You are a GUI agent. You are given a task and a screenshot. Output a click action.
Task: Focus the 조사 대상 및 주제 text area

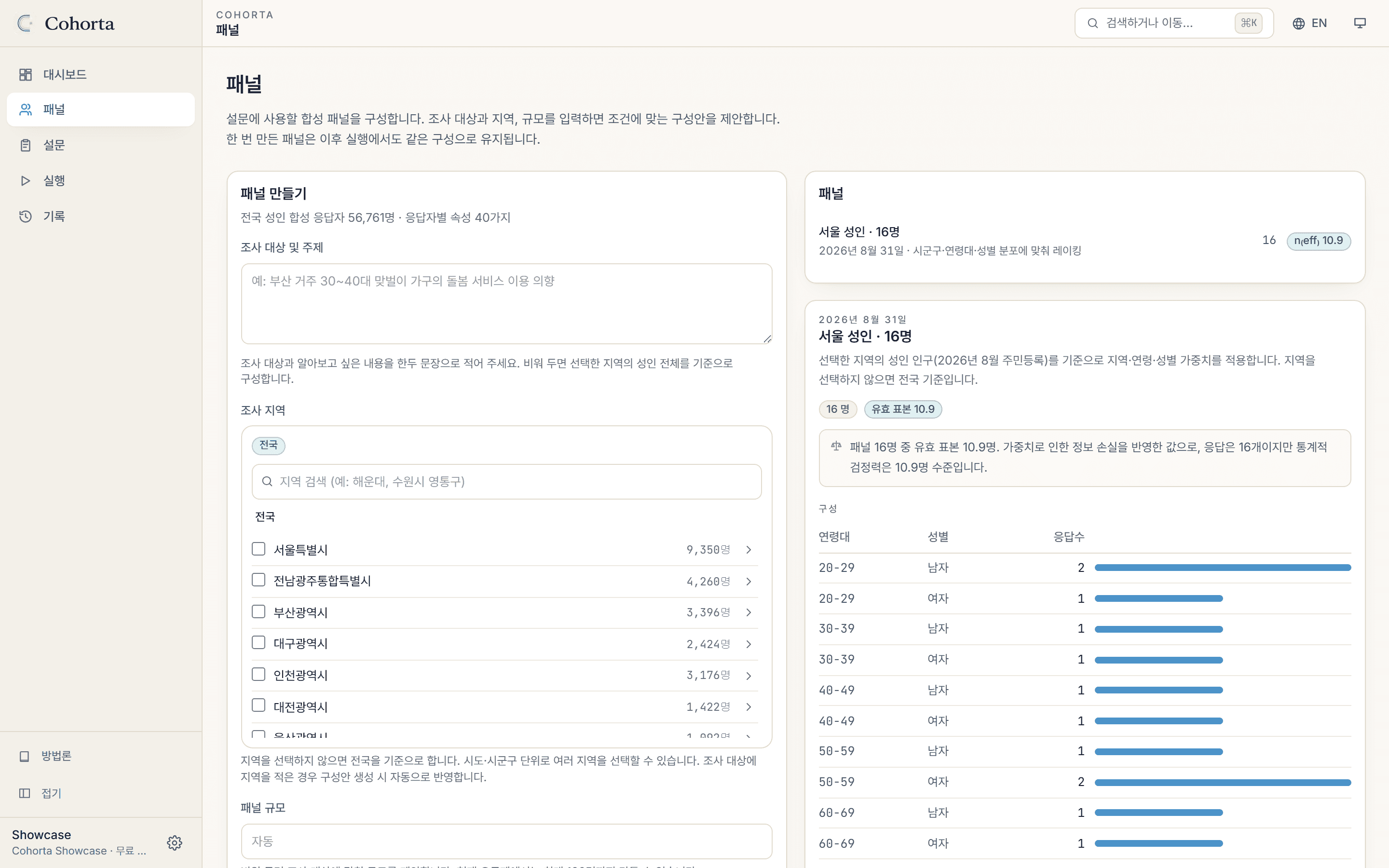click(506, 304)
